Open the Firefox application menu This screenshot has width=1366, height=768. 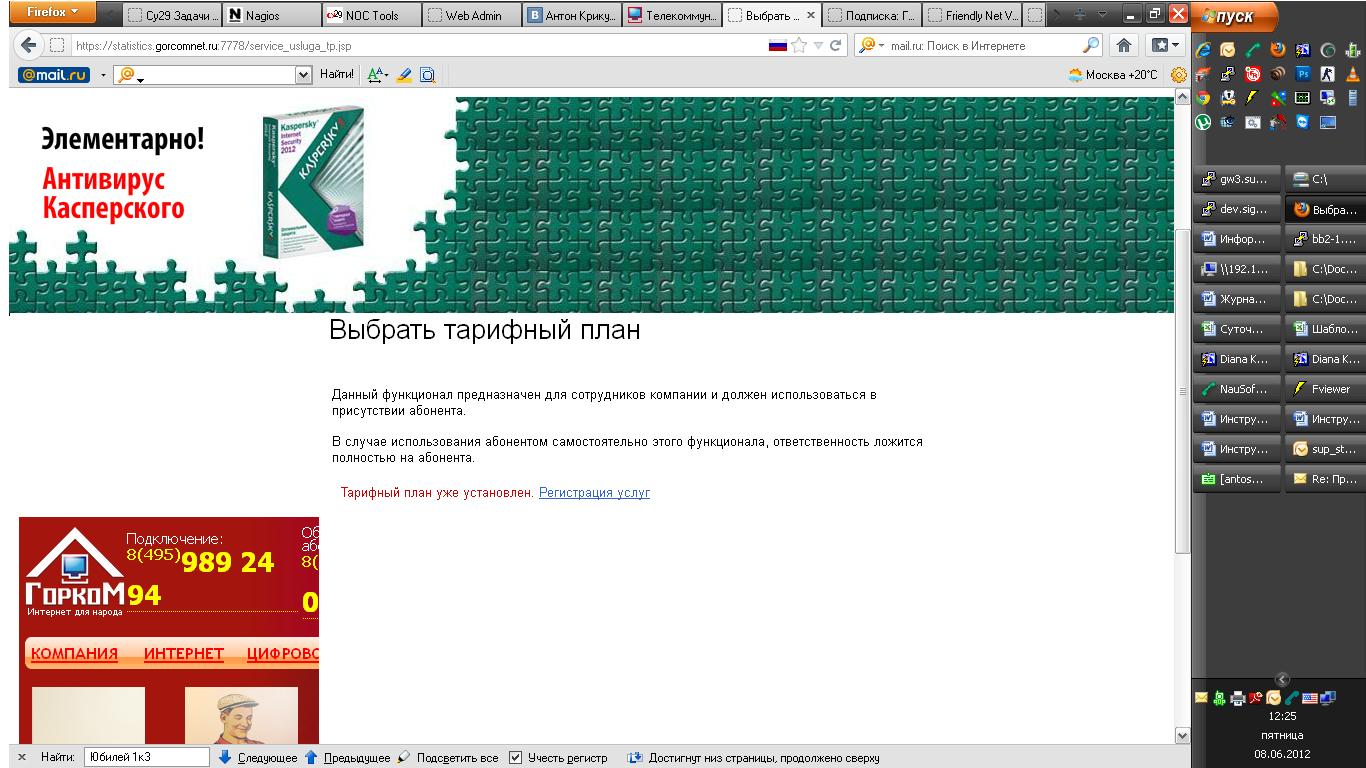point(53,13)
